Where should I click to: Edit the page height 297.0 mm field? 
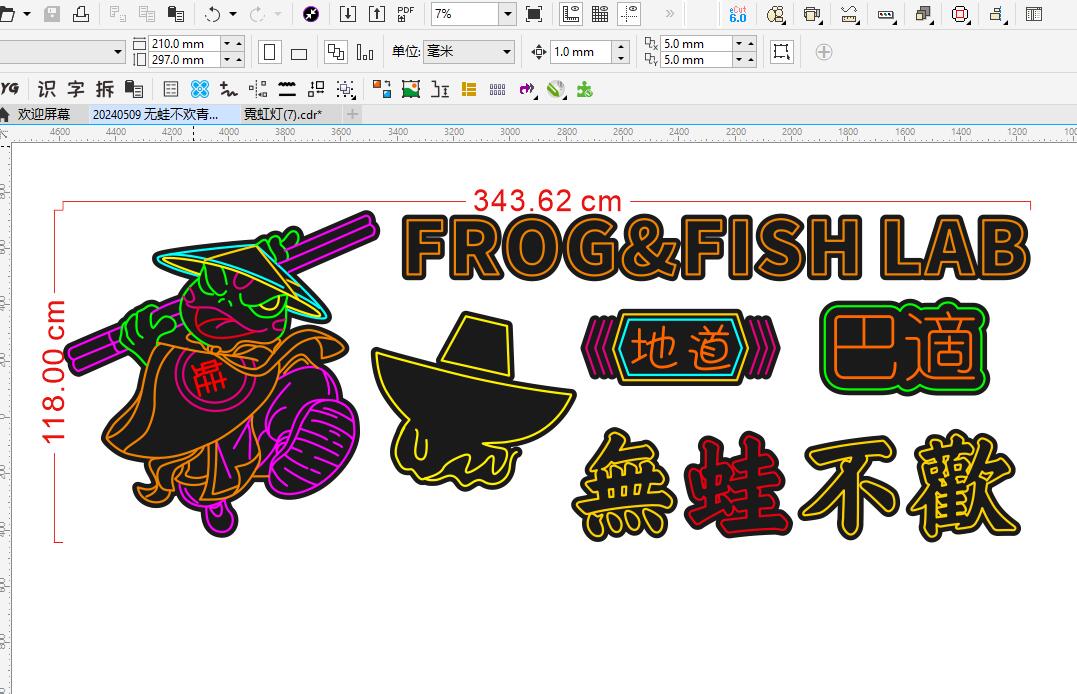[x=185, y=60]
